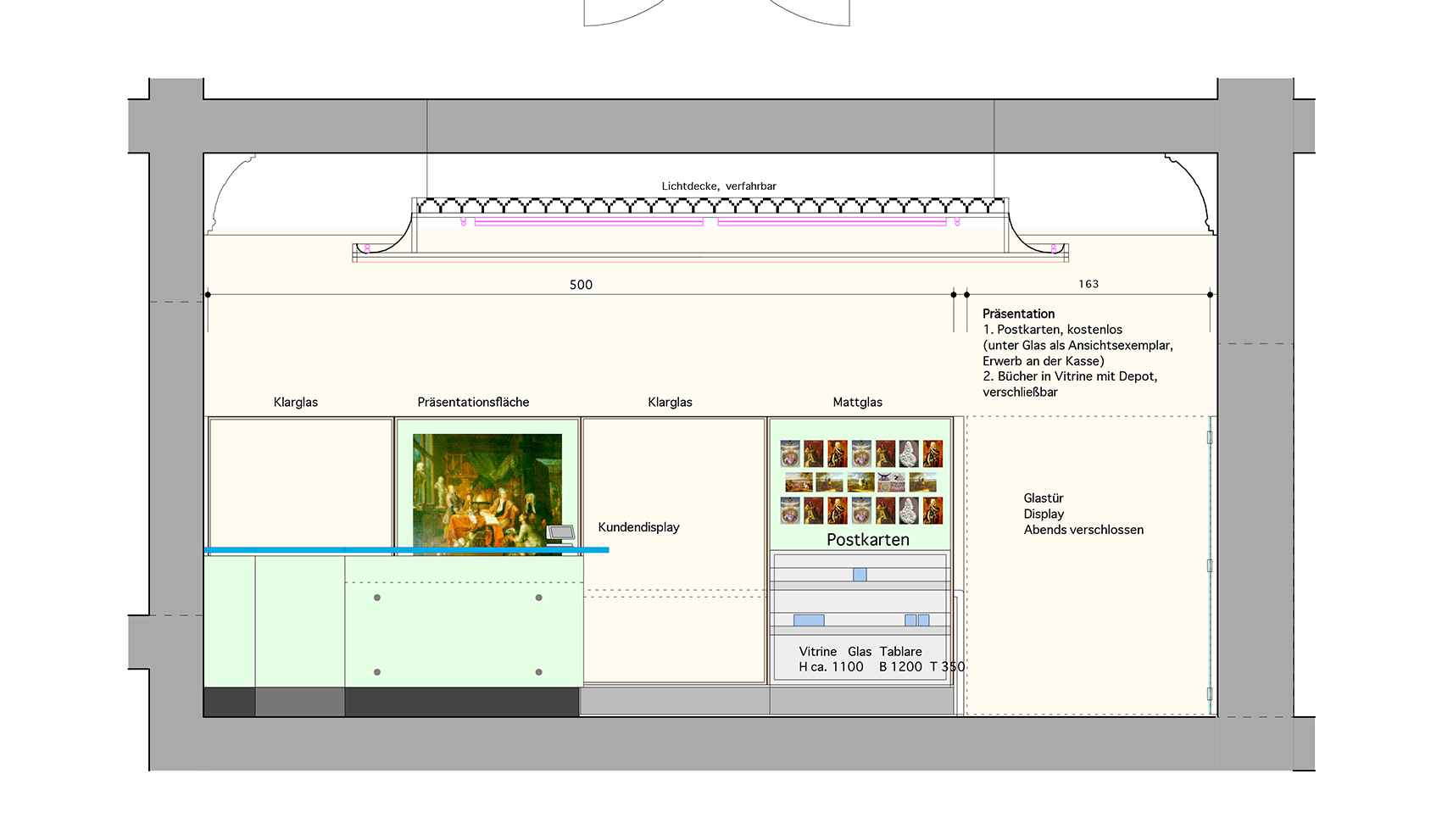Screen dimensions: 1442x840
Task: Select the Präsentation heading text
Action: pyautogui.click(x=1019, y=314)
